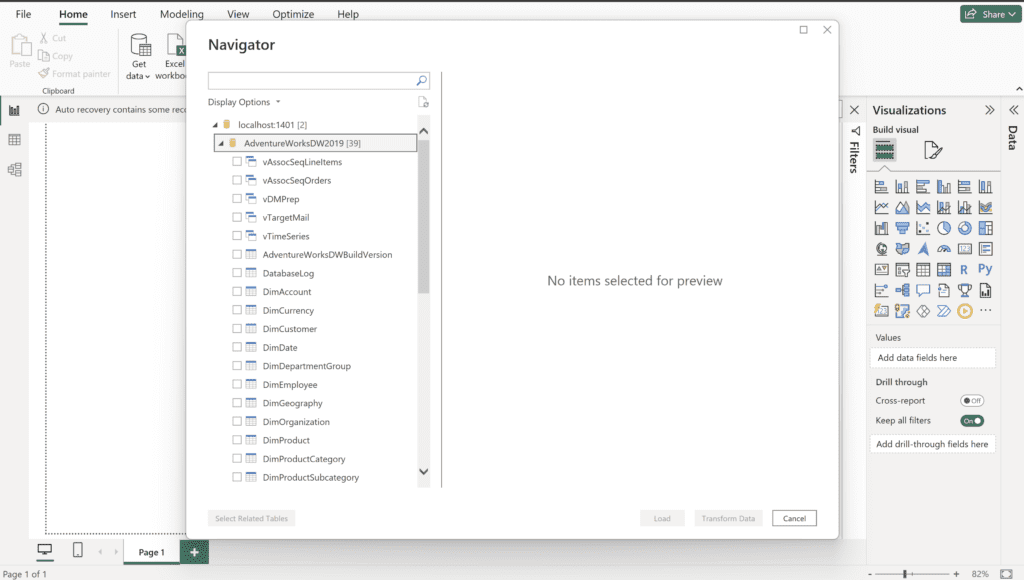This screenshot has height=580, width=1024.
Task: Click the Cancel button in Navigator
Action: (794, 518)
